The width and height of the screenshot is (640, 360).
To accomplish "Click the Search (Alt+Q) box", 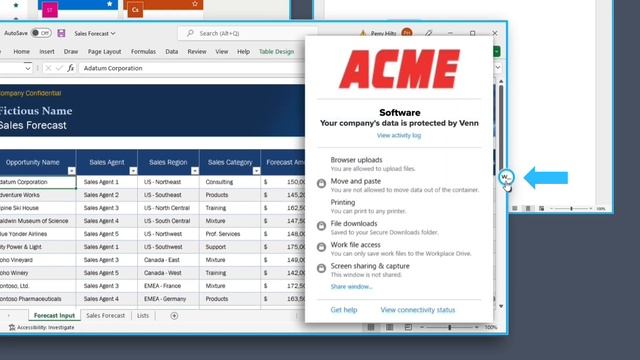I will click(247, 33).
